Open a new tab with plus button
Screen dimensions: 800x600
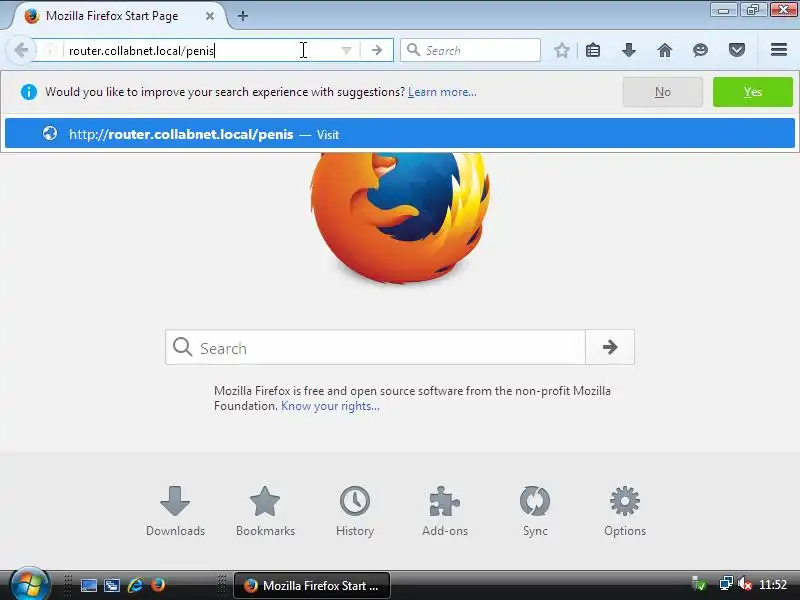click(243, 16)
